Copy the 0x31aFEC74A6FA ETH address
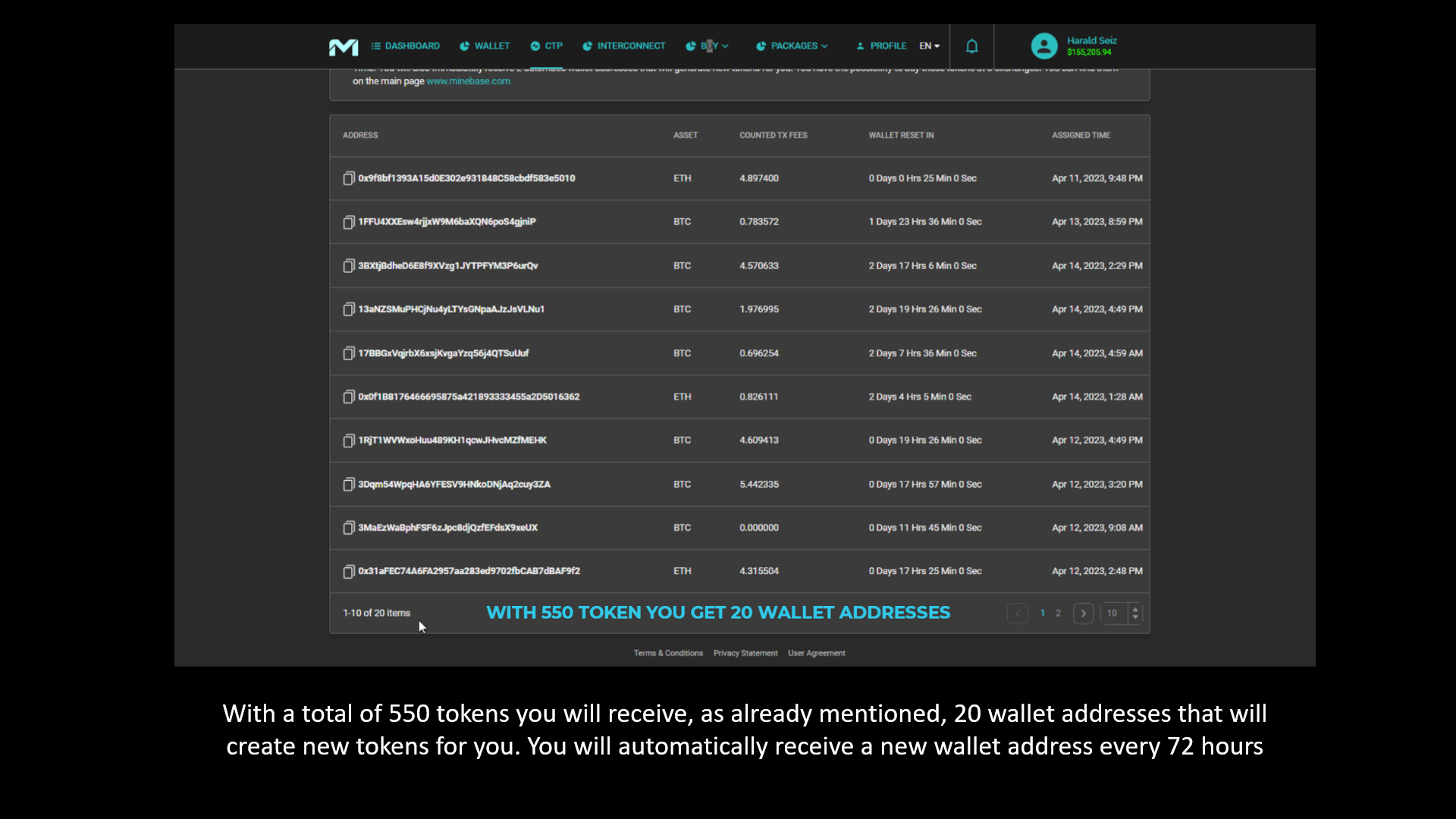This screenshot has width=1456, height=819. 349,572
